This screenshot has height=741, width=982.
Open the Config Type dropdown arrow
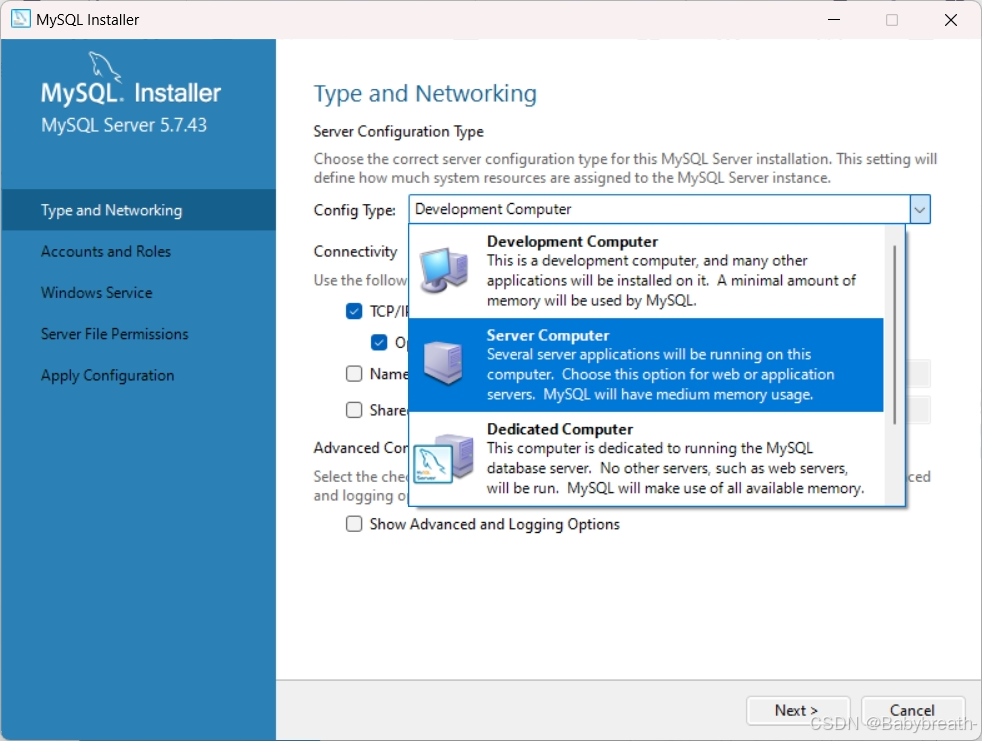[919, 209]
